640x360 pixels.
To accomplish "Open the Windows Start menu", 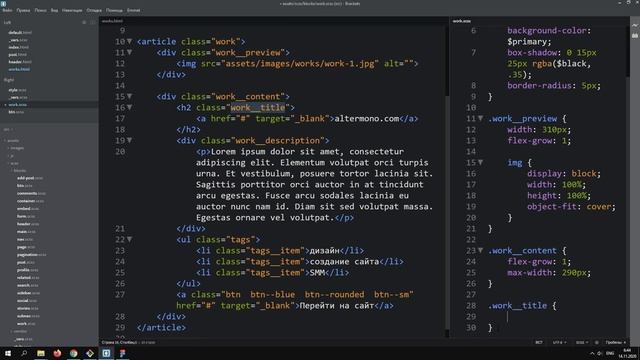I will [x=8, y=353].
